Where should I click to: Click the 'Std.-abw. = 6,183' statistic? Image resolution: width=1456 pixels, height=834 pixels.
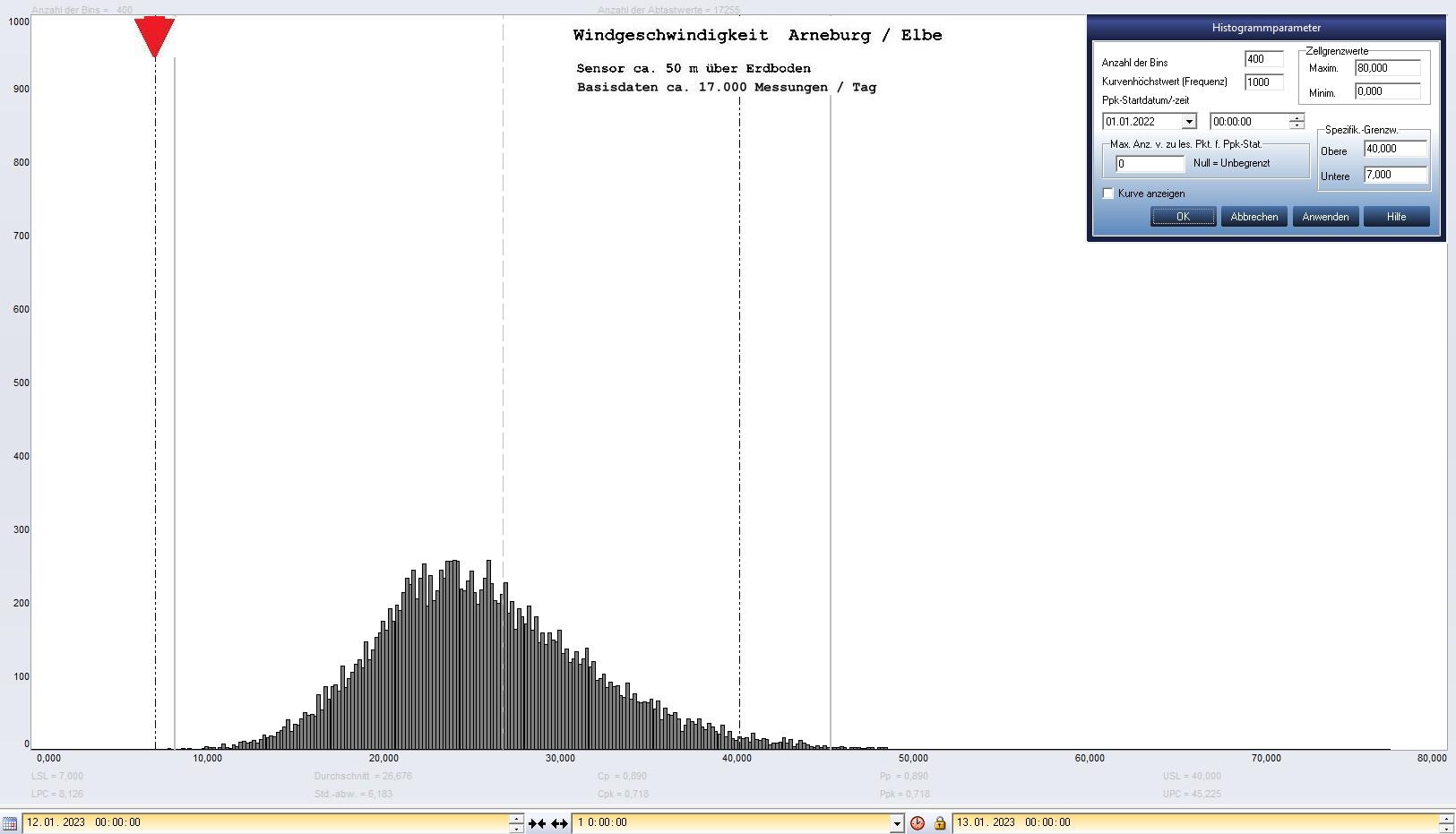(353, 795)
